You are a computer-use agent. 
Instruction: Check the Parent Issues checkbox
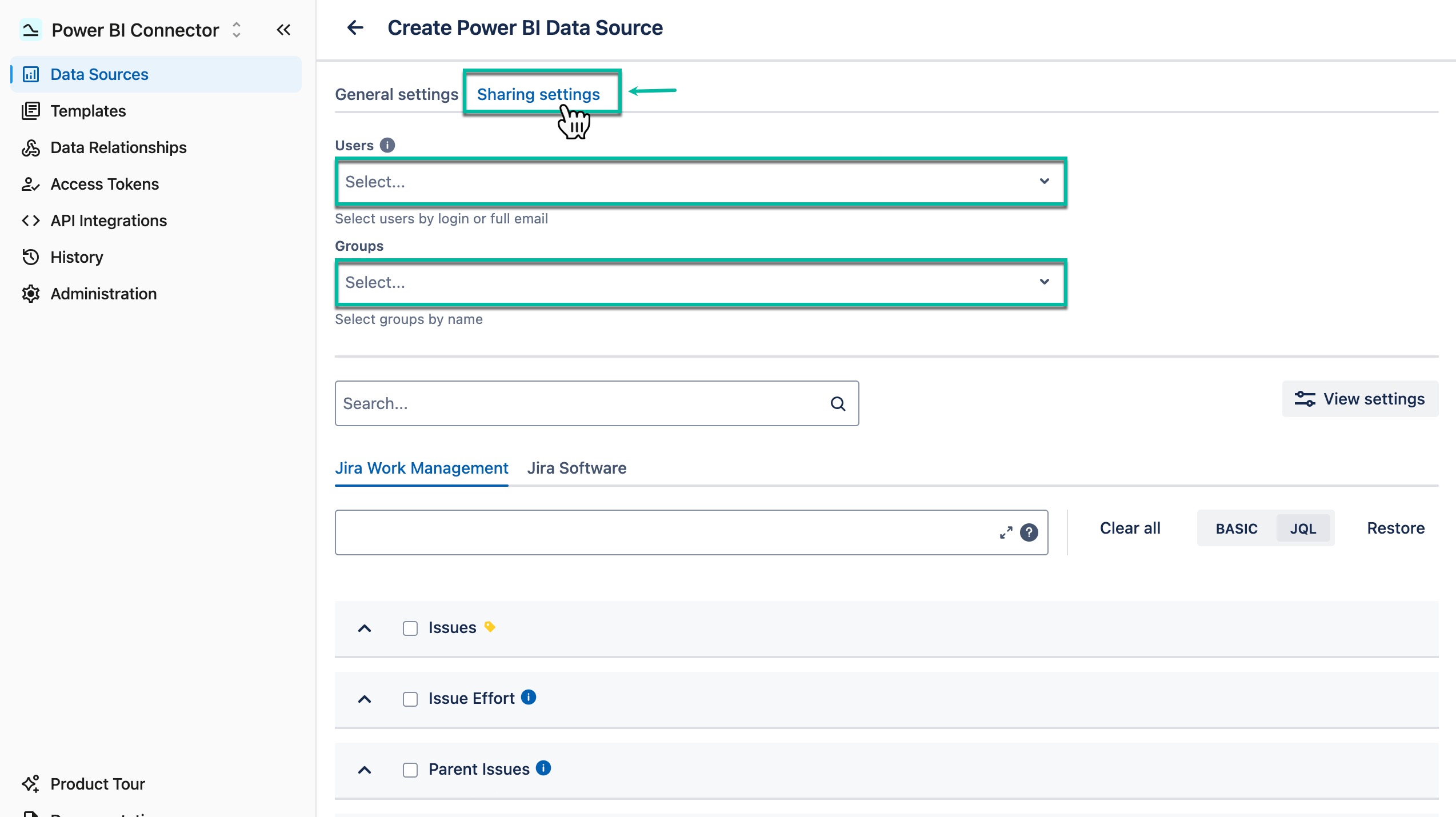tap(410, 770)
